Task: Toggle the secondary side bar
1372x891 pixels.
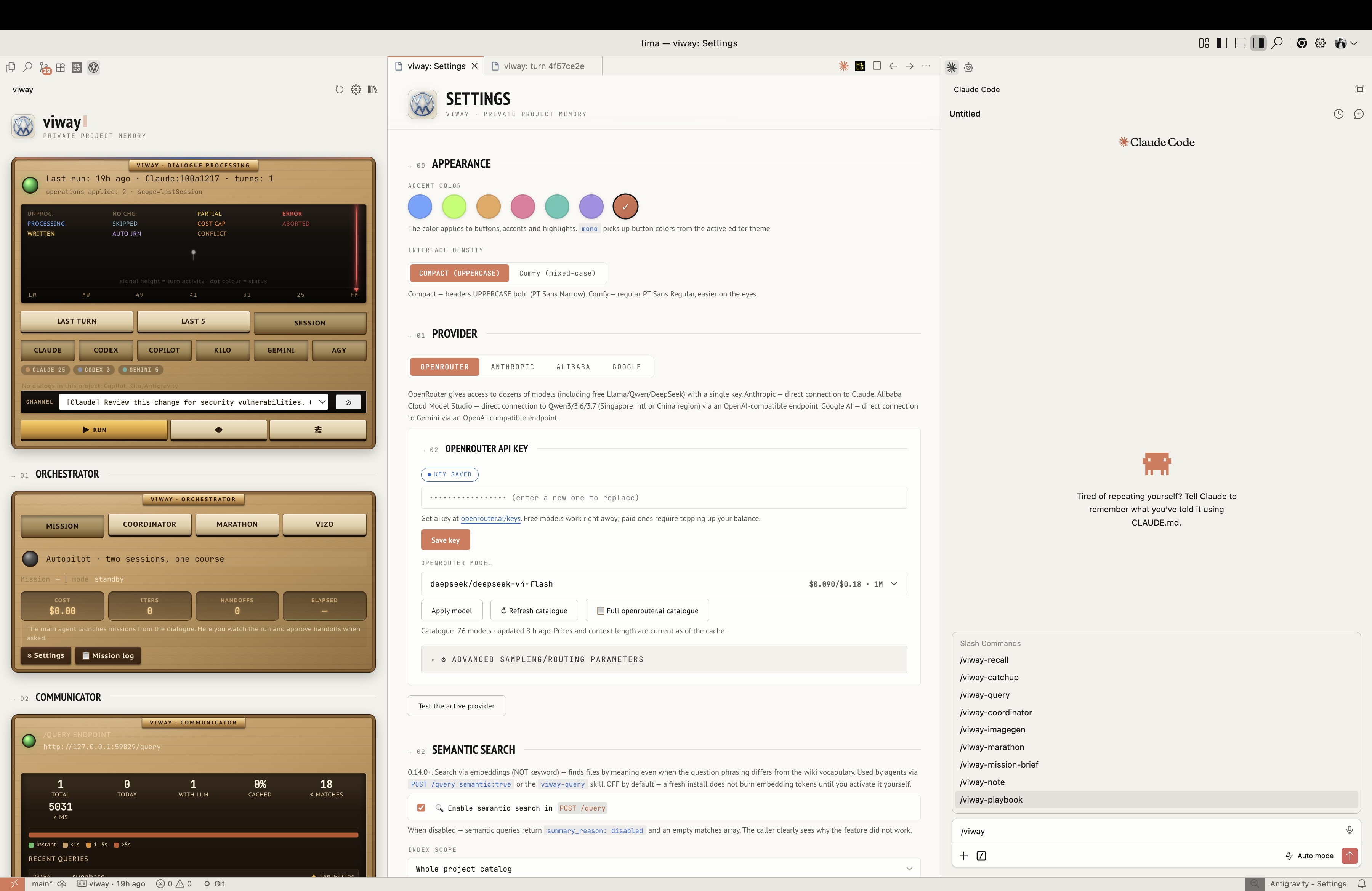Action: click(1258, 43)
